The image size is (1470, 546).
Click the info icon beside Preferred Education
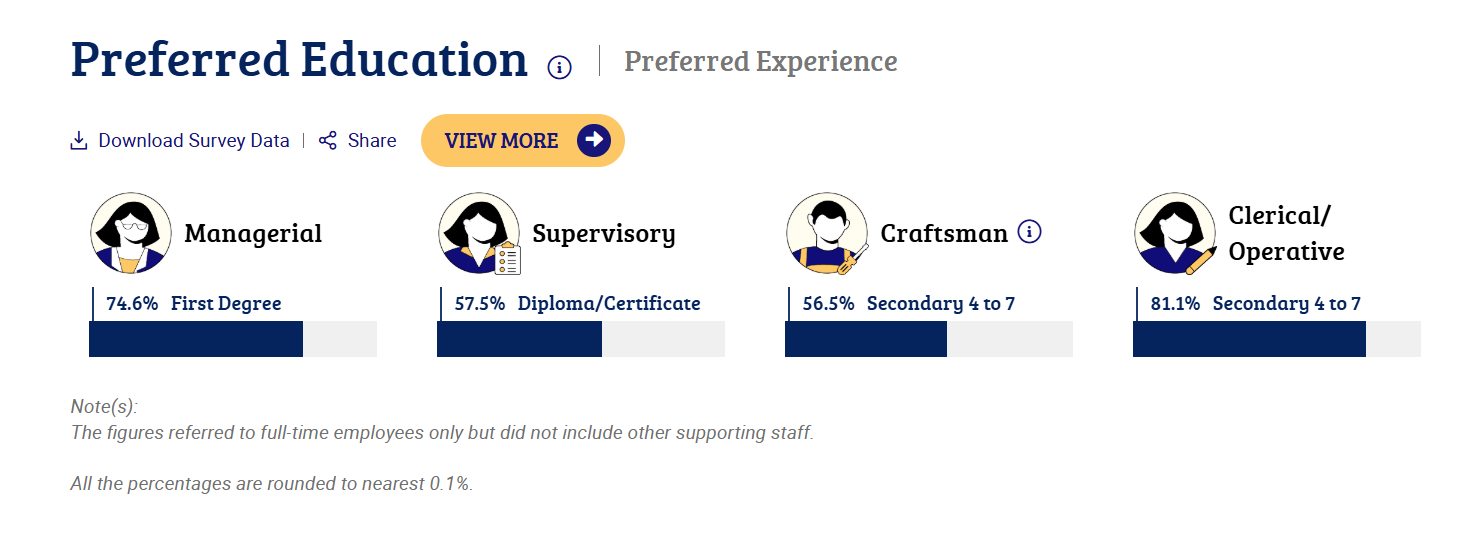(560, 67)
